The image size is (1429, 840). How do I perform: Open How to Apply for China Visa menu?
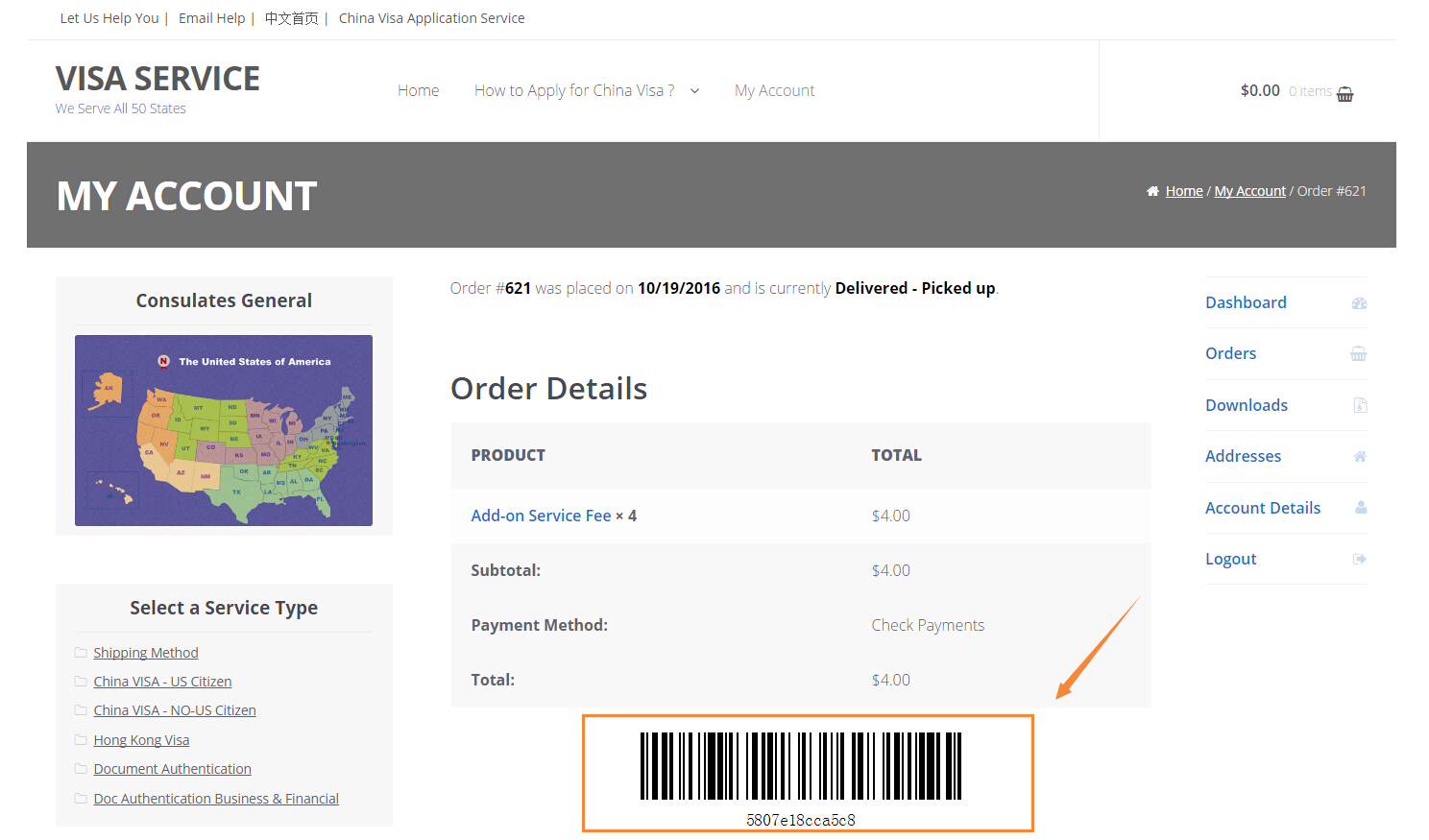point(574,90)
